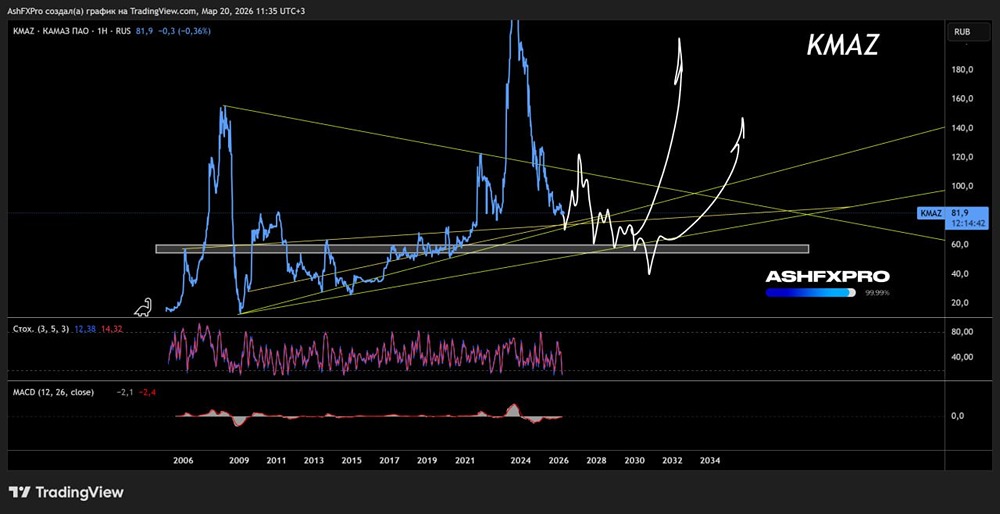
Task: Click the chart author header line
Action: 157,10
